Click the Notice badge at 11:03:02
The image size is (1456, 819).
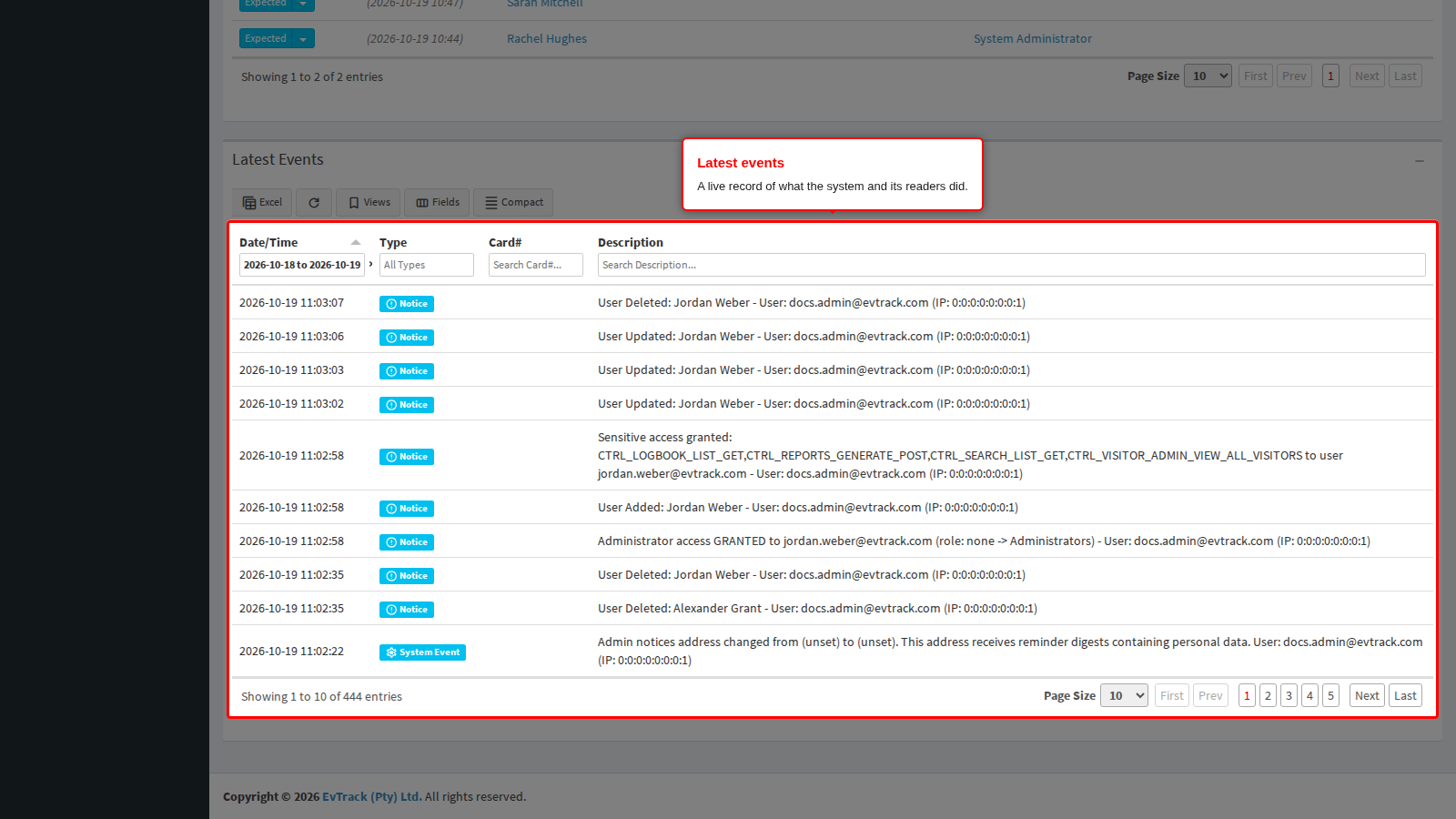point(407,405)
